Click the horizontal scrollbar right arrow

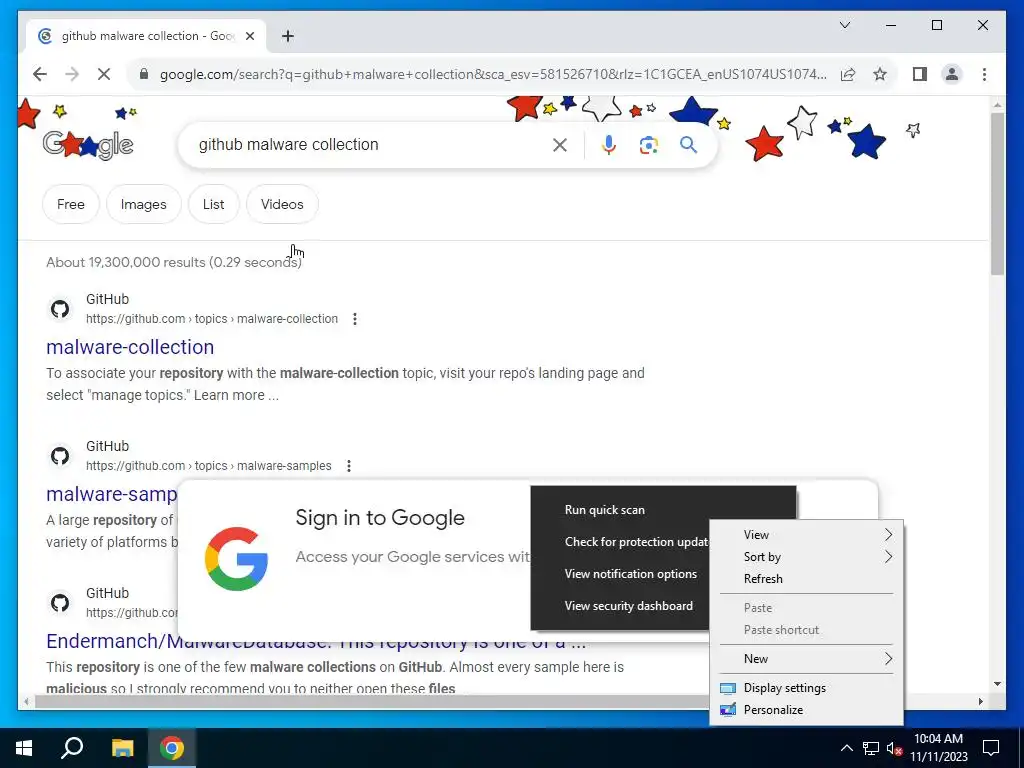(x=981, y=702)
